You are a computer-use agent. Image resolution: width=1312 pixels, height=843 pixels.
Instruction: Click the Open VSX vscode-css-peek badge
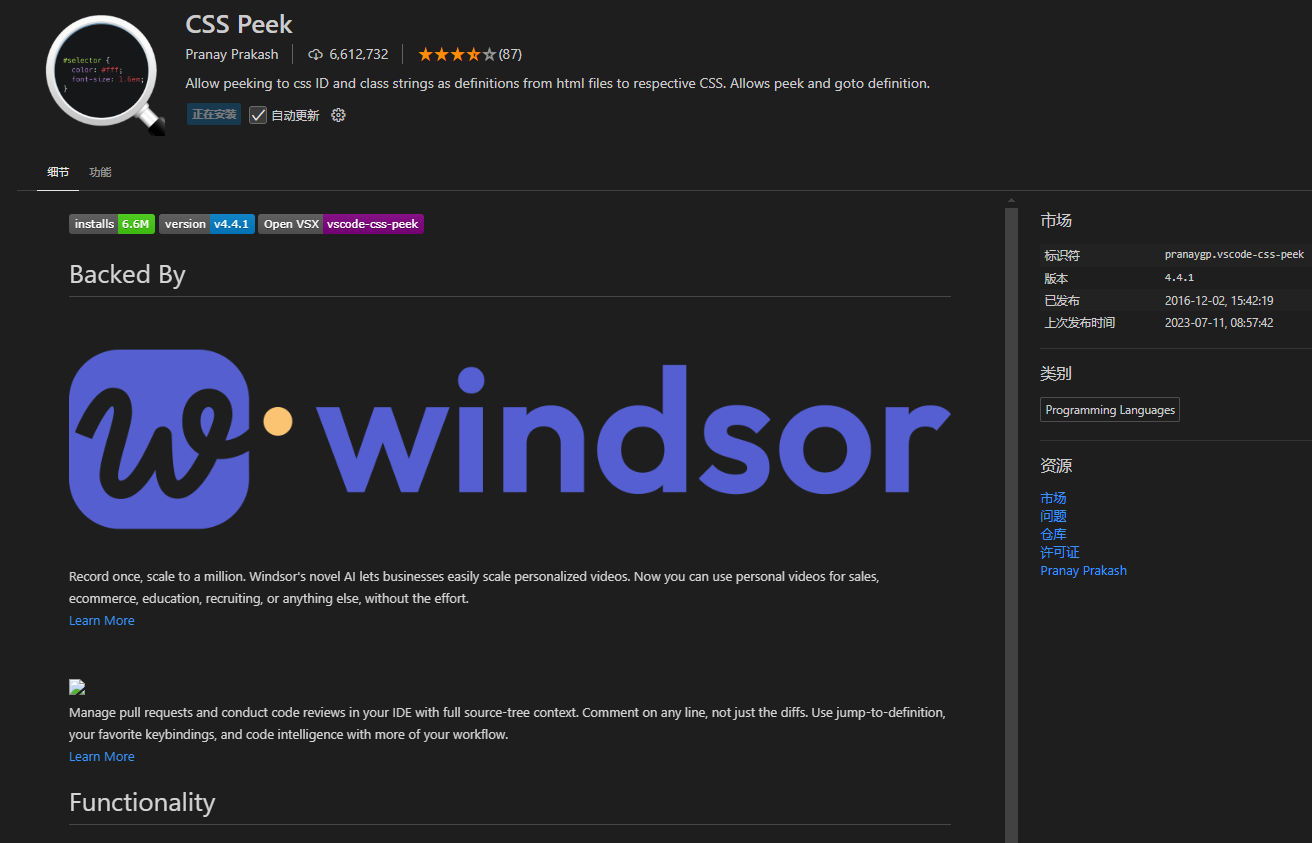pyautogui.click(x=341, y=224)
